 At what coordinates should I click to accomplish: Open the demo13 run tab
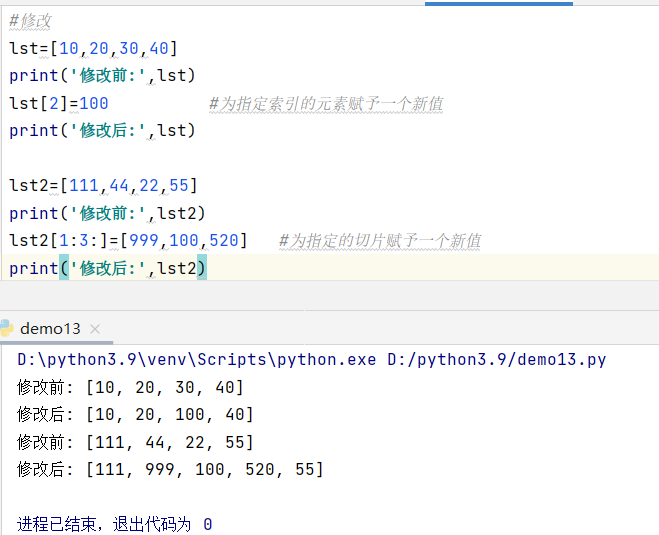point(50,329)
